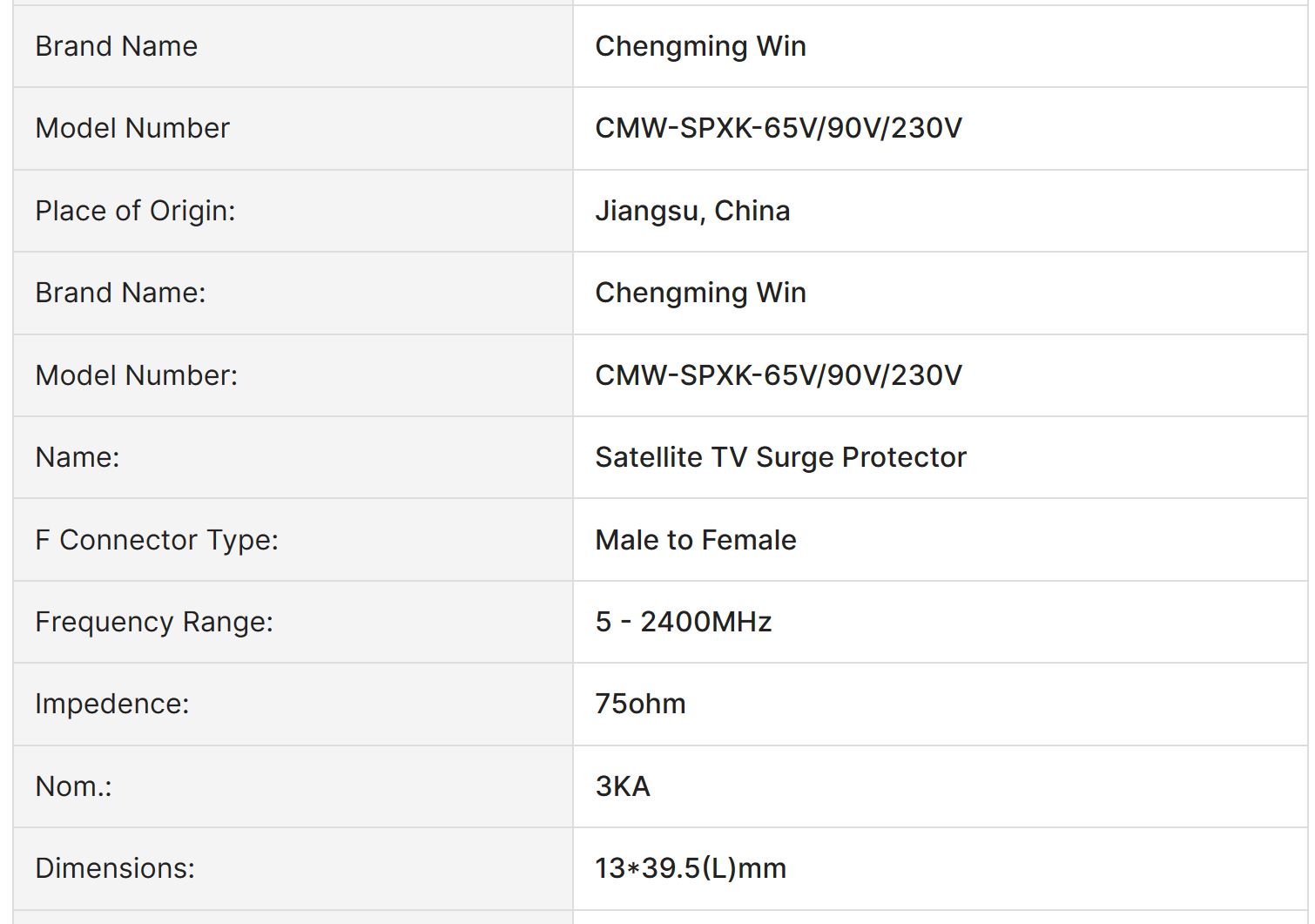Select the 13*39.5(L)mm dimensions value

(691, 868)
